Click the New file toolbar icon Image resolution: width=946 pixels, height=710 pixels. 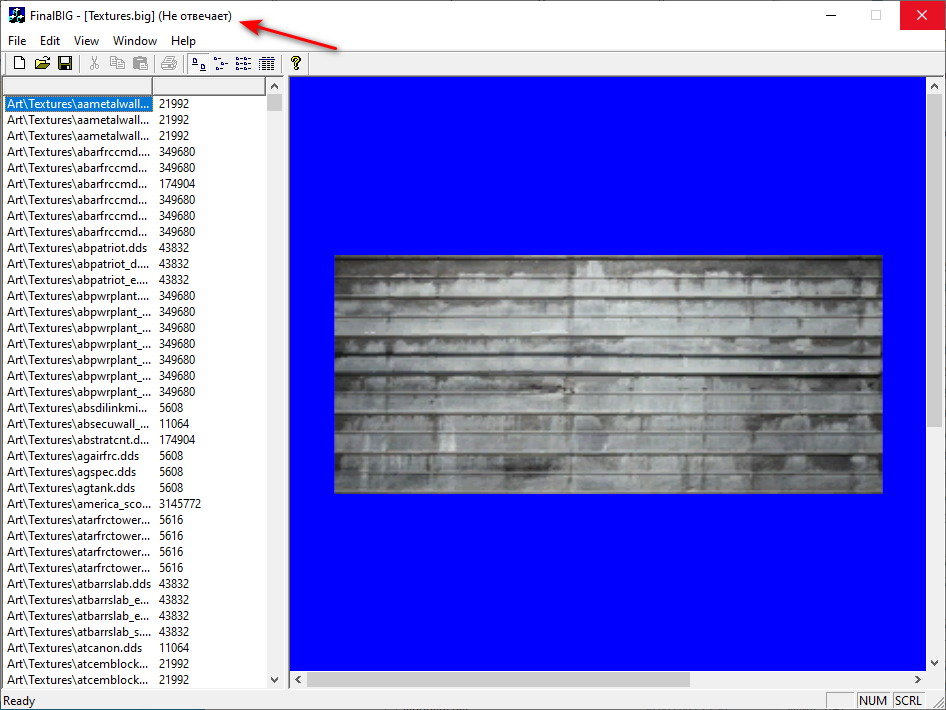pos(19,63)
